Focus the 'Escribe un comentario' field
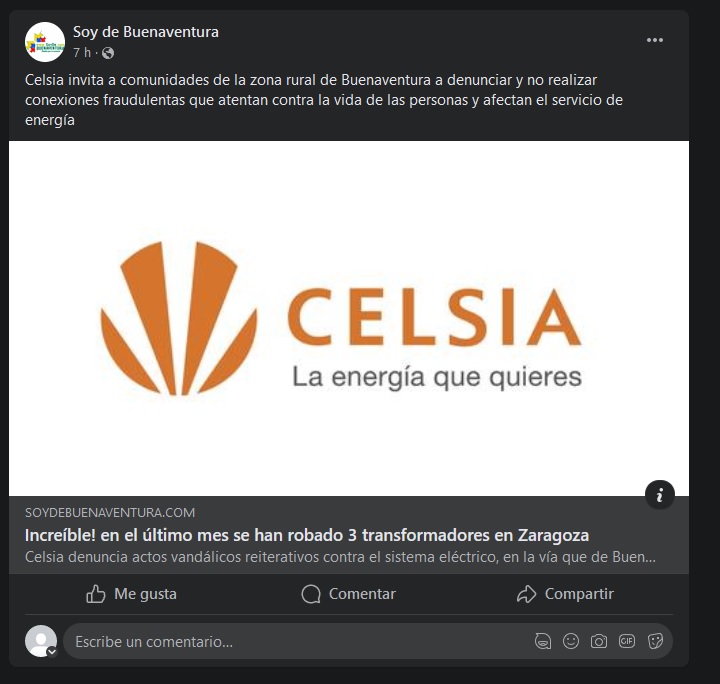Viewport: 720px width, 684px height. point(298,641)
